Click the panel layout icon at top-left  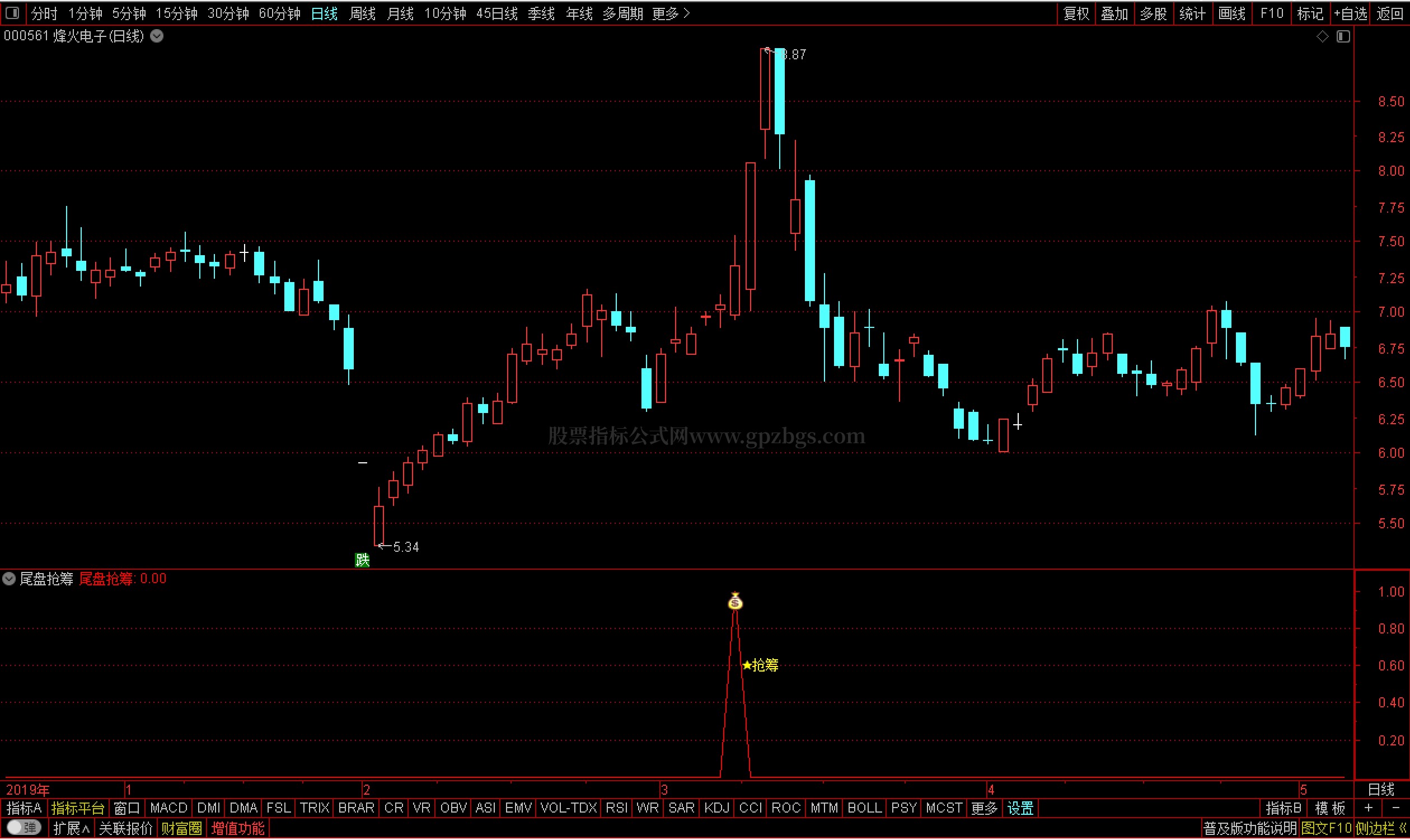tap(12, 12)
